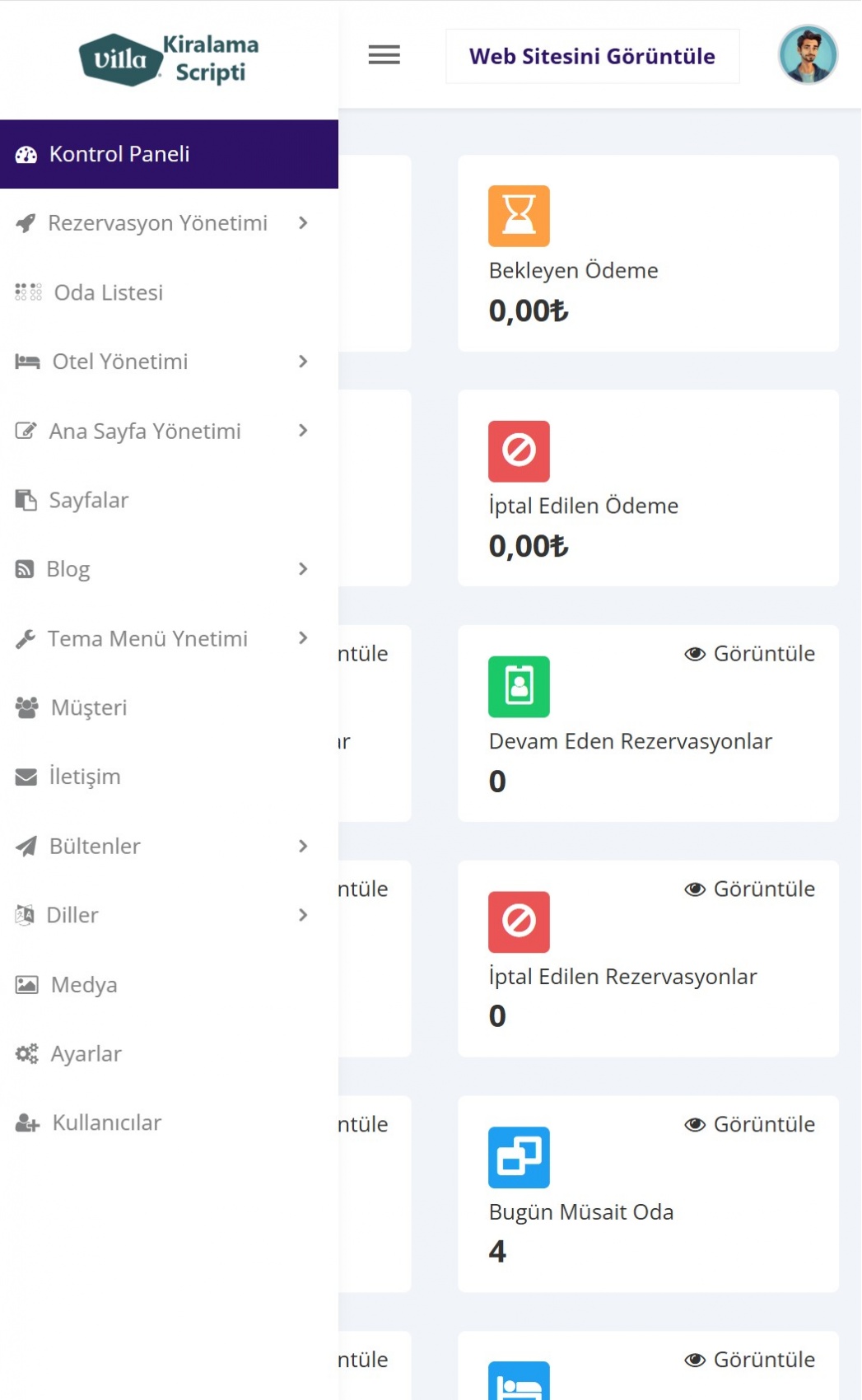Viewport: 862px width, 1400px height.
Task: Click the Villa Kiralama Scripti logo
Action: click(x=169, y=58)
